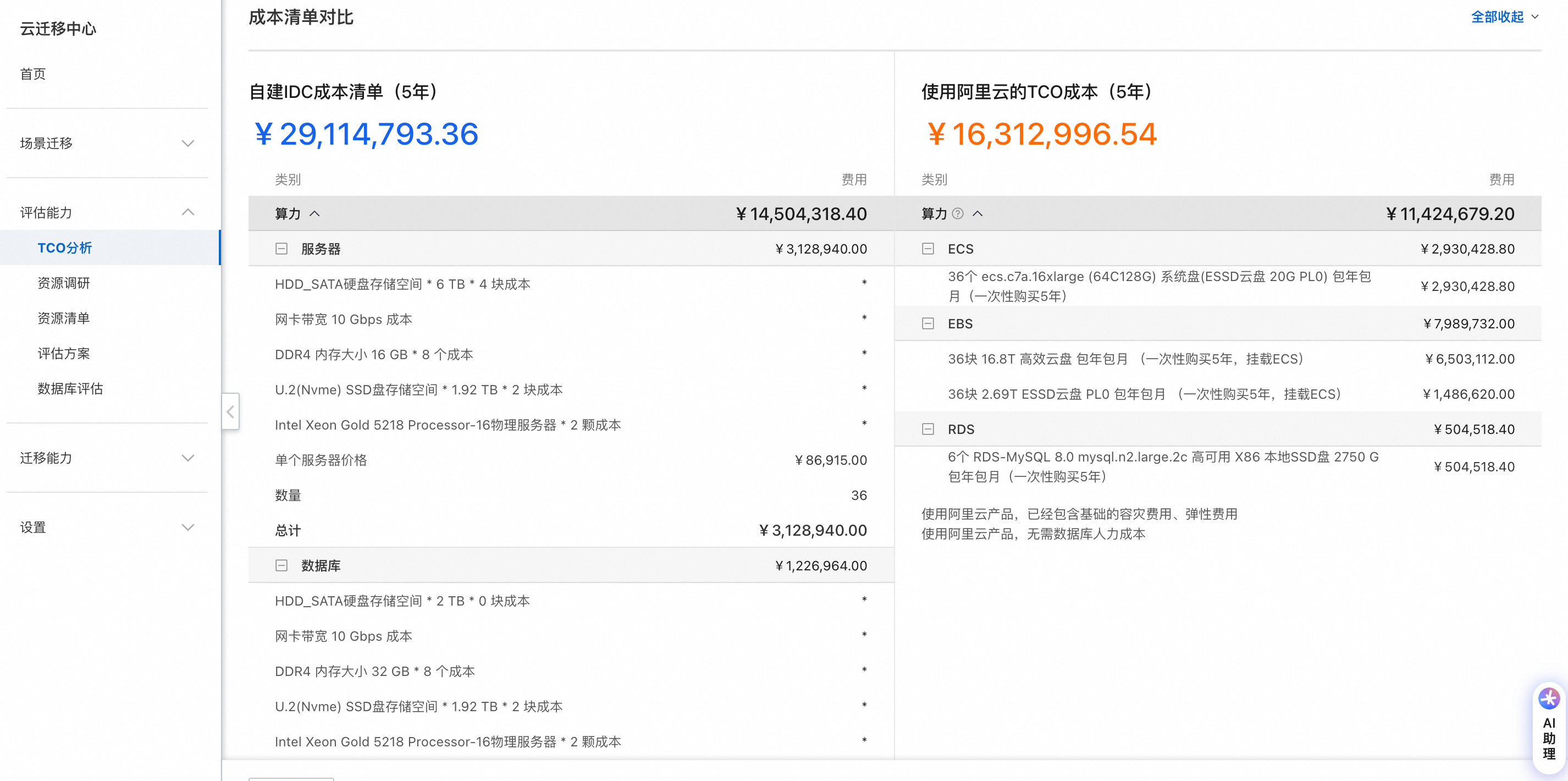Select the 资源调研 sidebar item
The height and width of the screenshot is (781, 1568).
[x=64, y=283]
